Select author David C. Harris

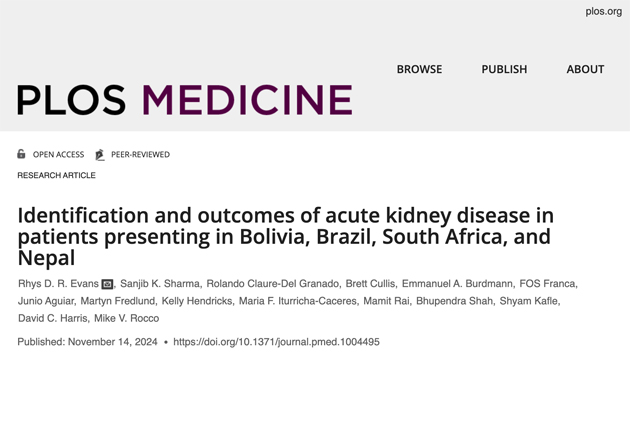click(52, 318)
